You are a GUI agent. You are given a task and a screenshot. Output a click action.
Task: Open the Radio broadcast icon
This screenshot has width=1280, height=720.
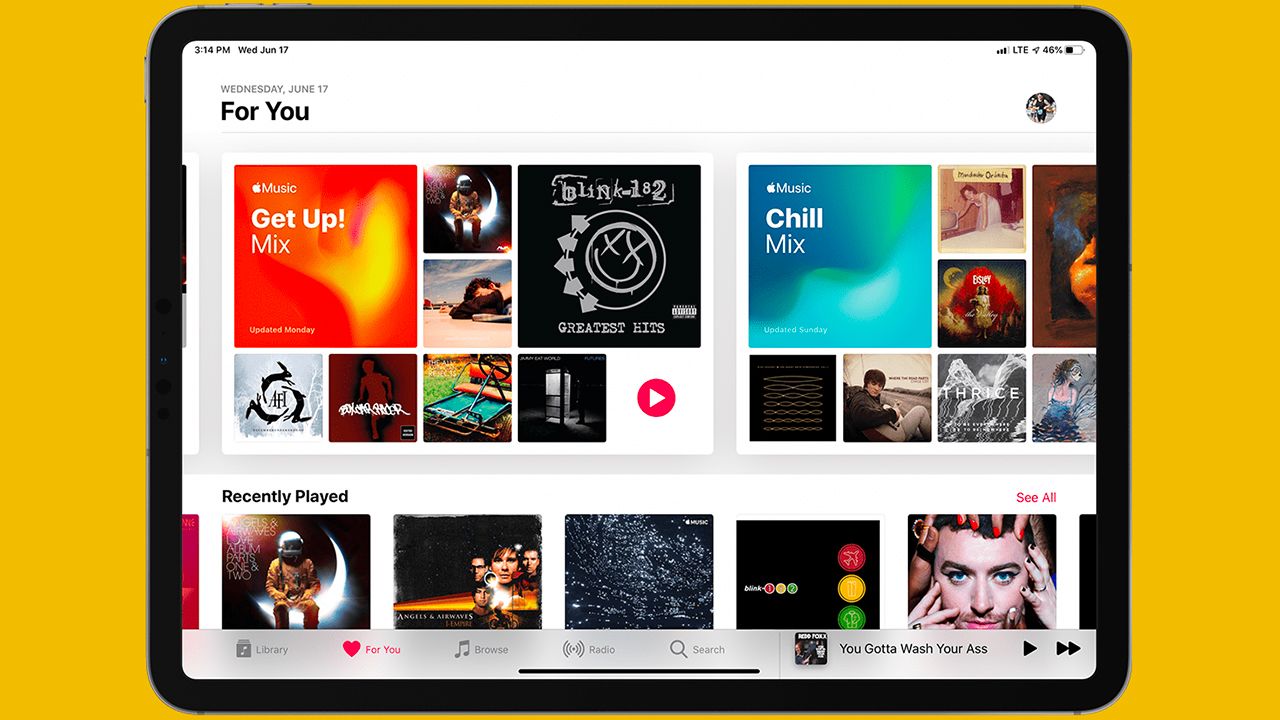[x=573, y=649]
